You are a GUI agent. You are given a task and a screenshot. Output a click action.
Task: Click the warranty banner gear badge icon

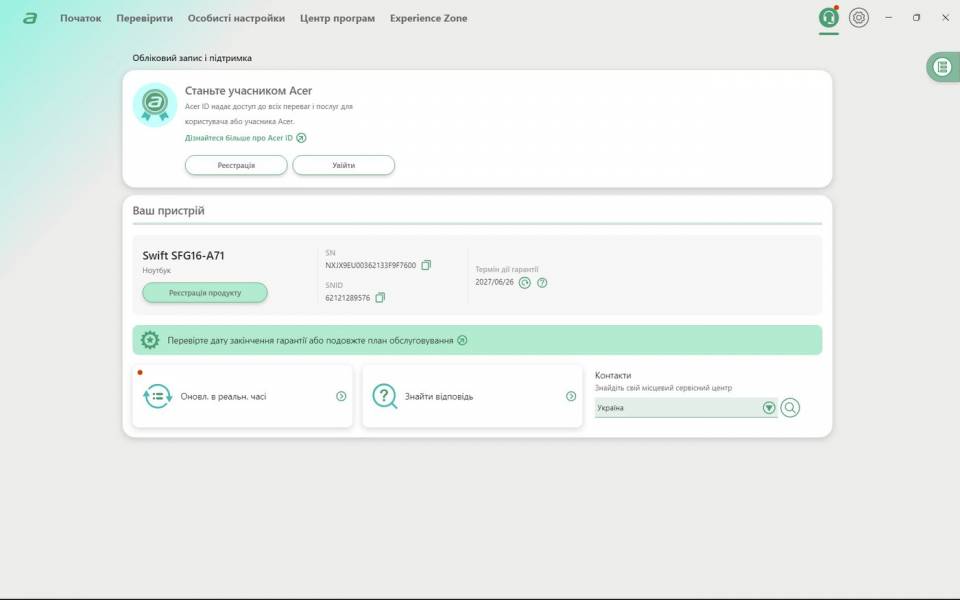tap(150, 340)
